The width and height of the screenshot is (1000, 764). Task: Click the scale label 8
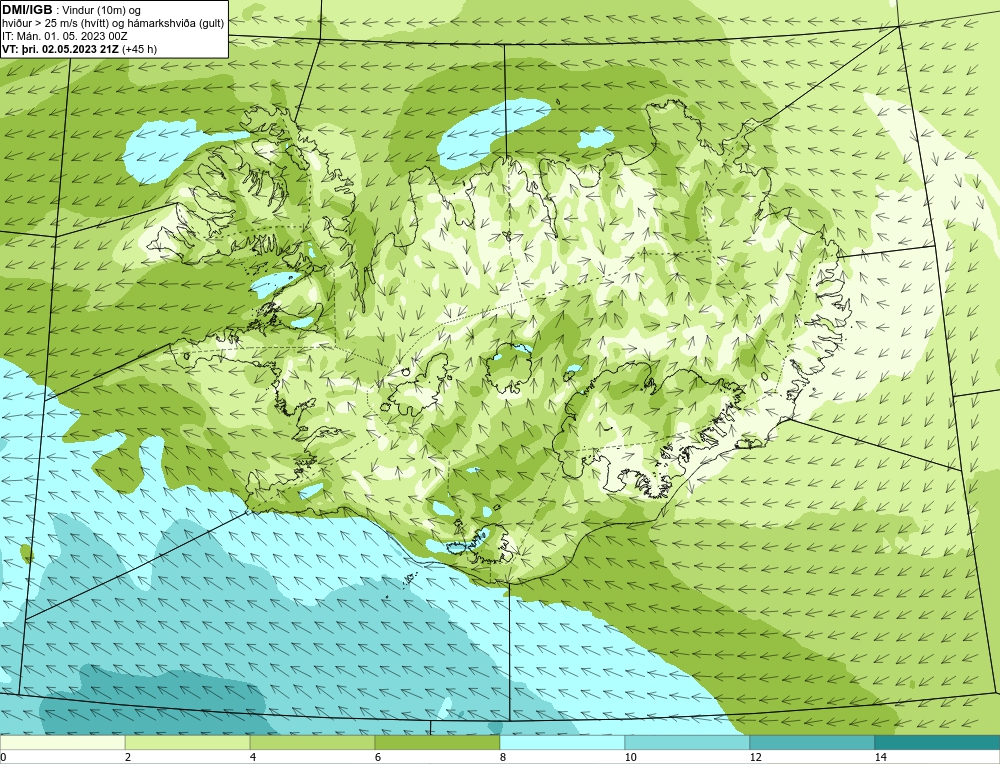503,757
